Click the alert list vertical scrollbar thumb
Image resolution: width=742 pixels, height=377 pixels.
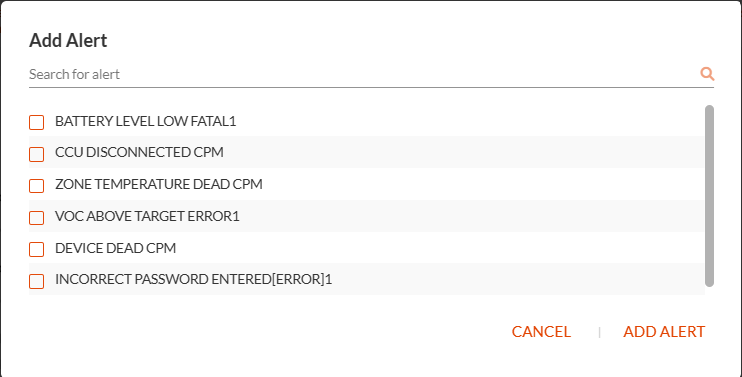(x=709, y=196)
